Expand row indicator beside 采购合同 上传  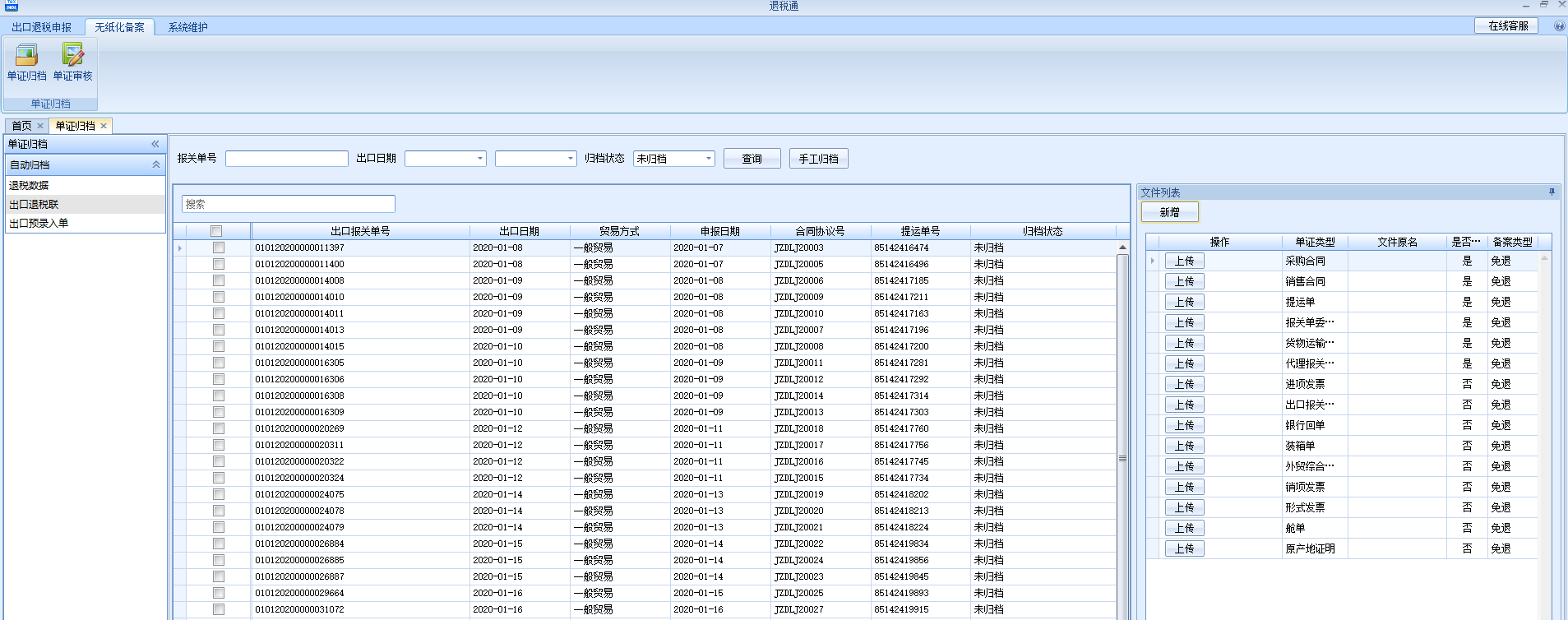pos(1153,261)
